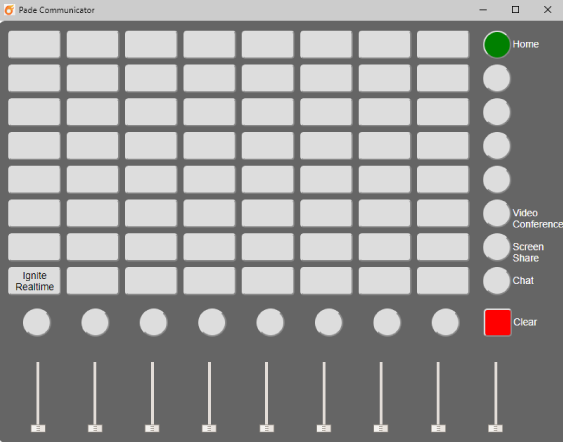
Task: Click the pad left of the Screen Share button
Action: pos(443,247)
